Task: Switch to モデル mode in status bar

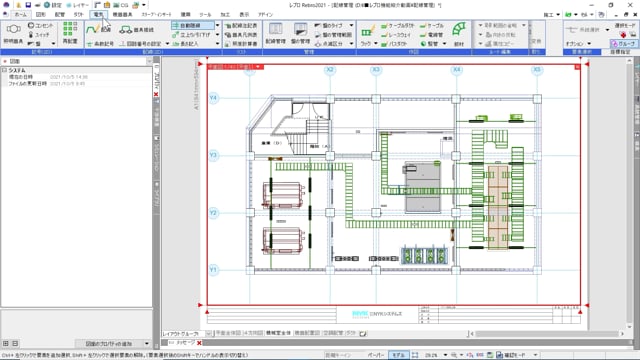Action: (398, 355)
